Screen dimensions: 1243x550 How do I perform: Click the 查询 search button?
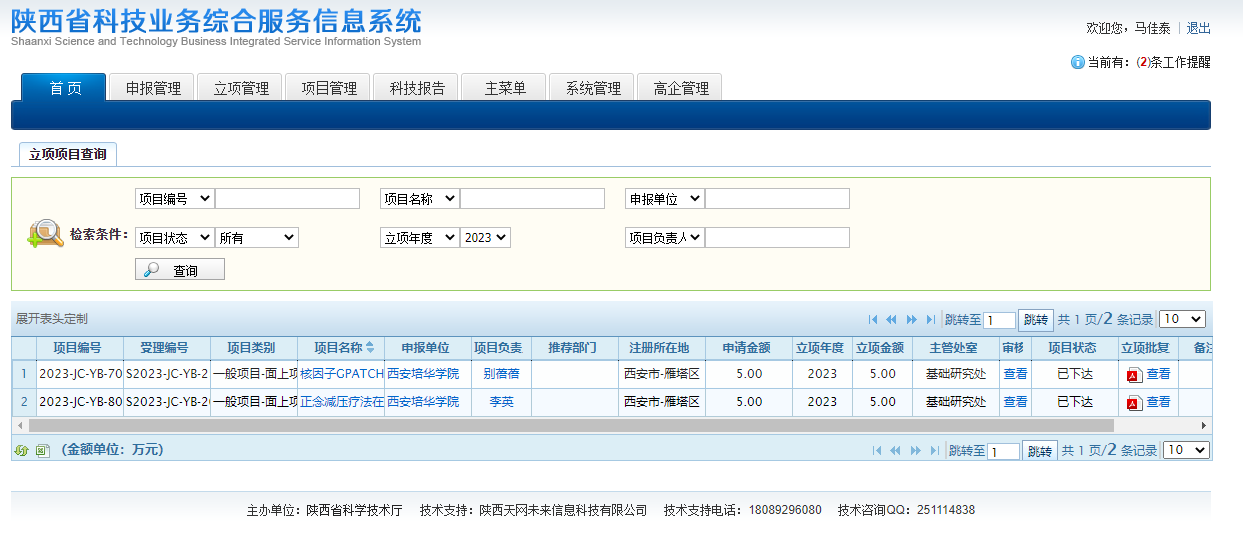(180, 270)
